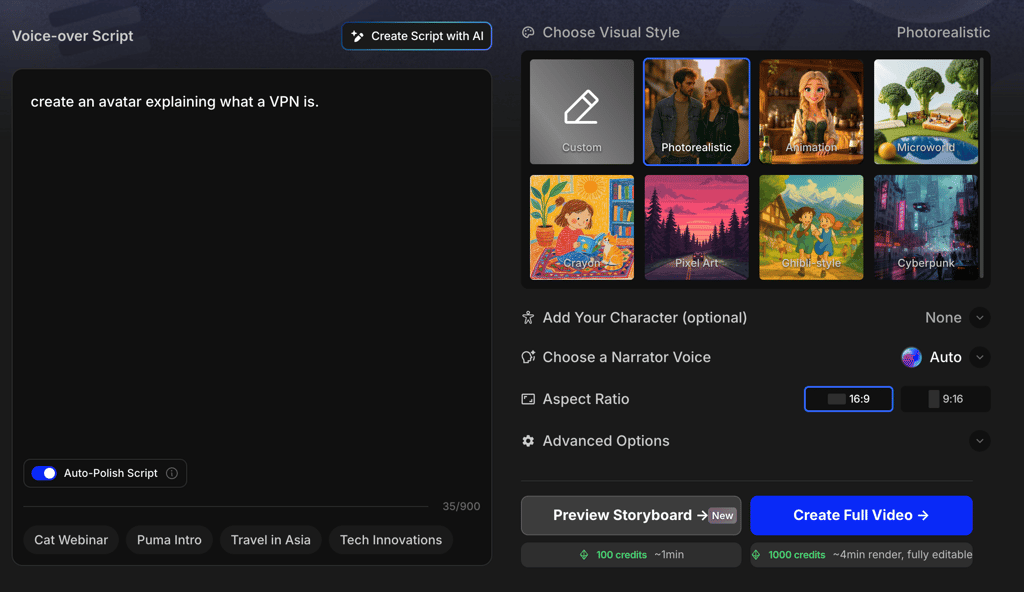Pick the Animation style thumbnail
The width and height of the screenshot is (1024, 592).
(x=811, y=112)
